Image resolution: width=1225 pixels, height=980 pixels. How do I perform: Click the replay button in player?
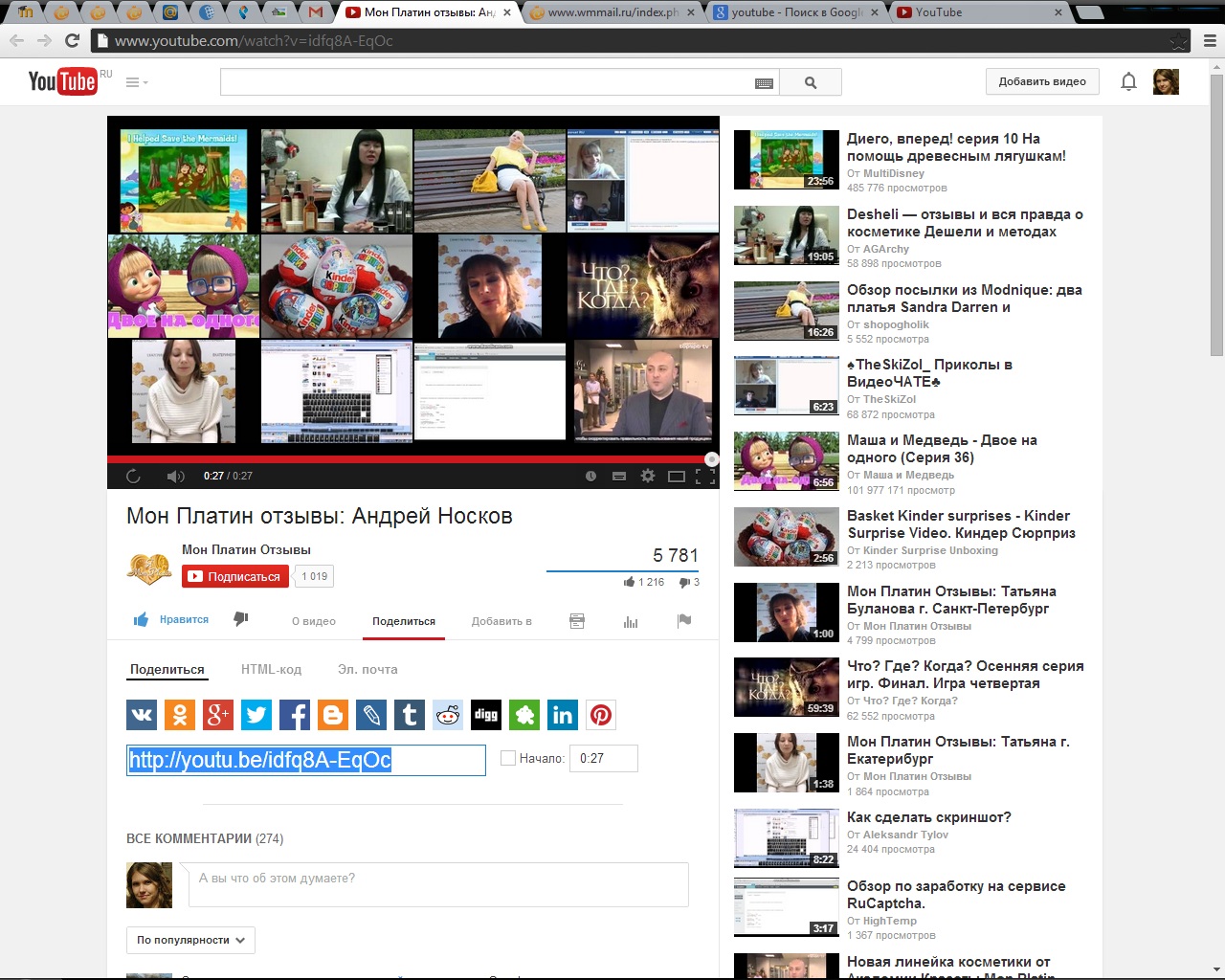pyautogui.click(x=133, y=476)
